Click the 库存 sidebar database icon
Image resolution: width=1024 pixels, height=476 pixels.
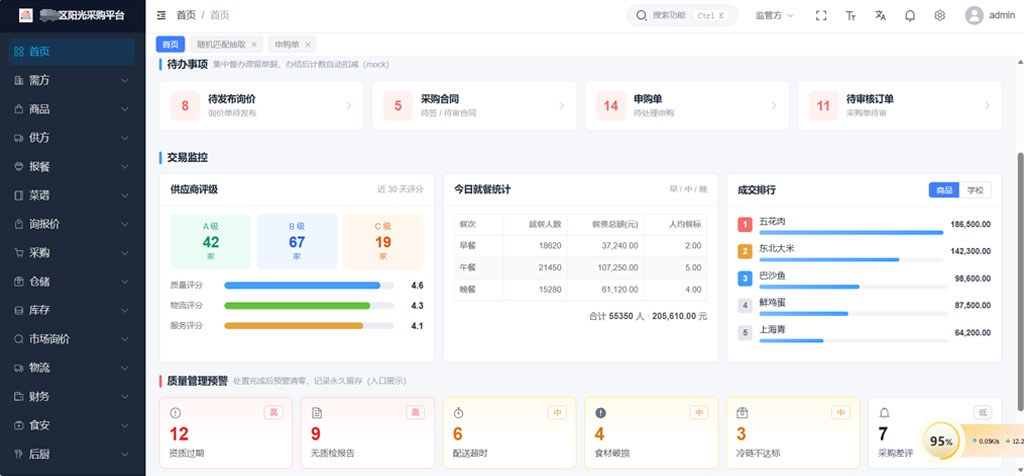(x=18, y=310)
